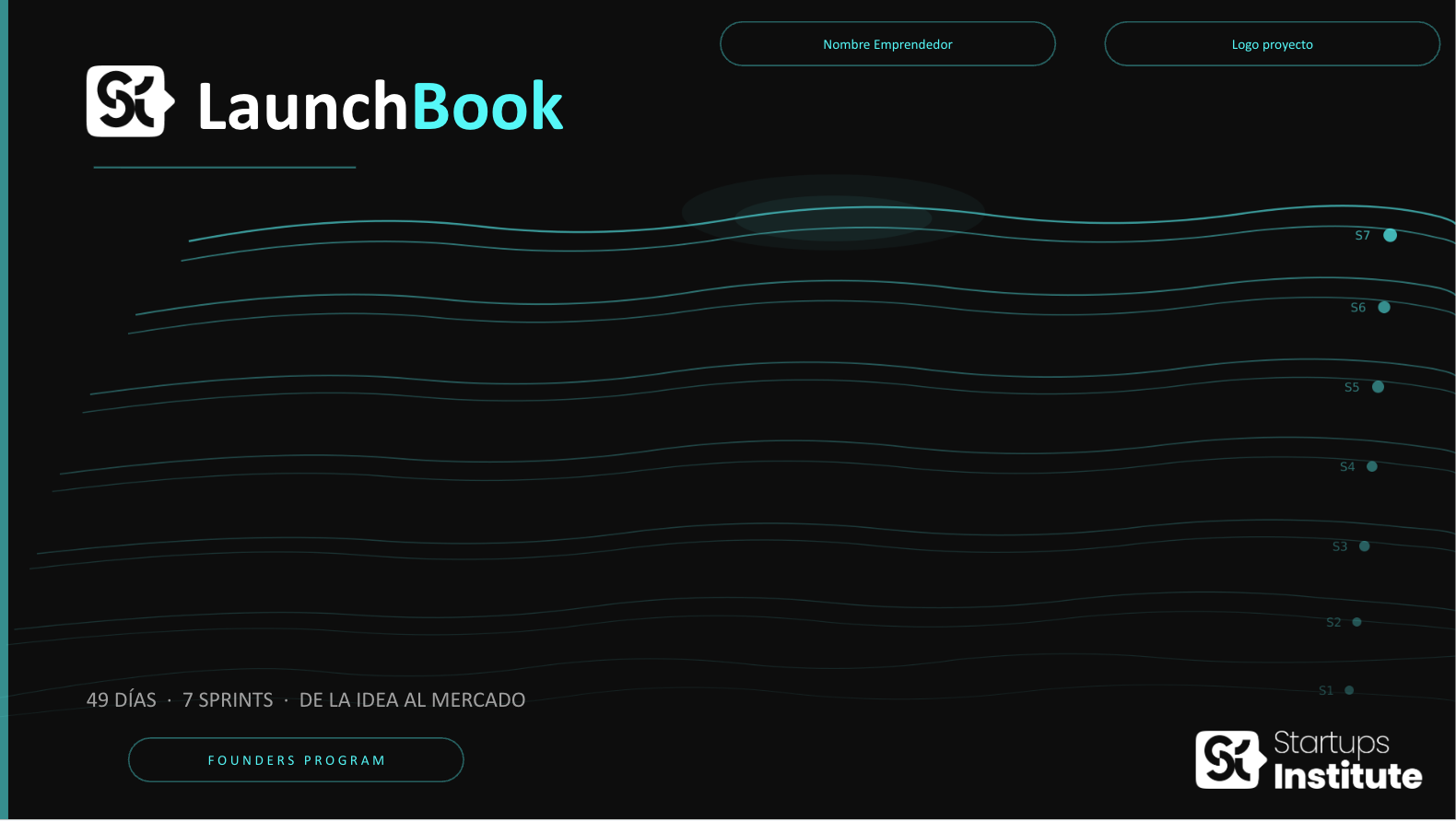Click the Startups Institute logo icon

click(x=1230, y=760)
